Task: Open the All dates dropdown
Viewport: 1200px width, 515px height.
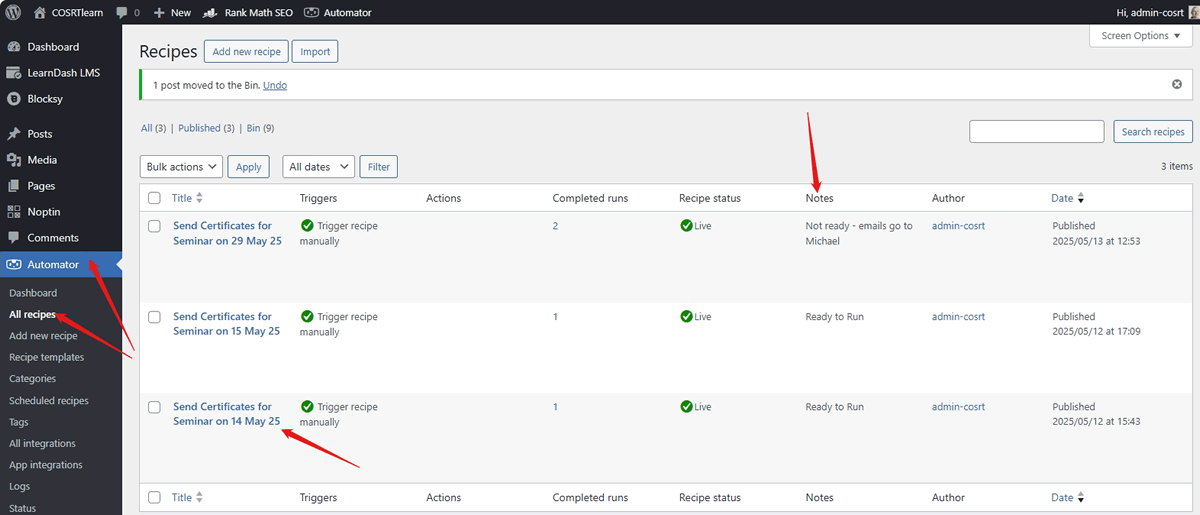Action: pyautogui.click(x=319, y=167)
